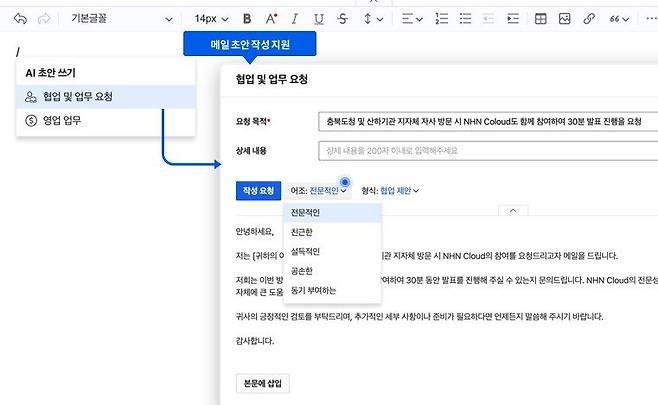The height and width of the screenshot is (405, 658).
Task: Click the AI 초안 쓰기 heading
Action: (50, 73)
